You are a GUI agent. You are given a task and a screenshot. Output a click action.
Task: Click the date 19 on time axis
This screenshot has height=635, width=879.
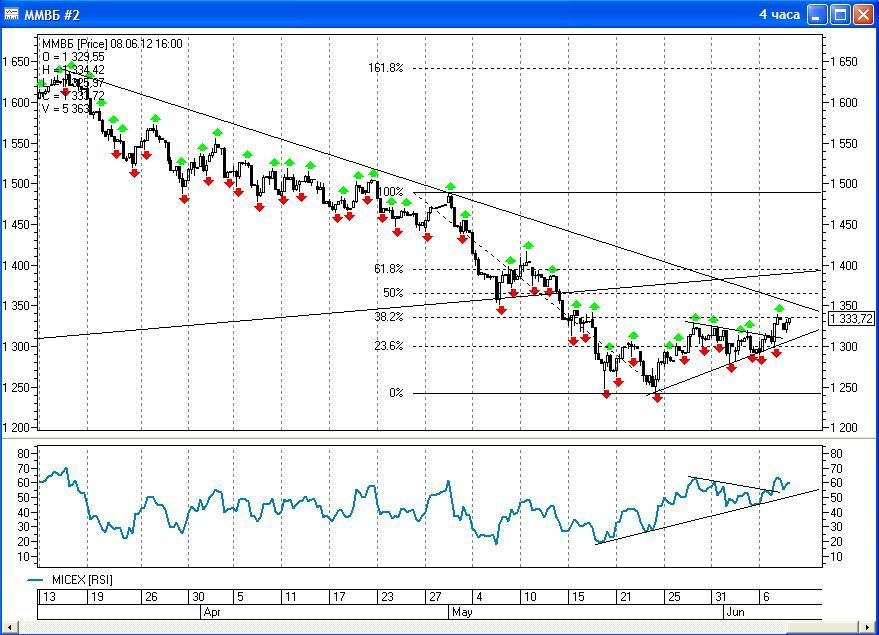(98, 597)
